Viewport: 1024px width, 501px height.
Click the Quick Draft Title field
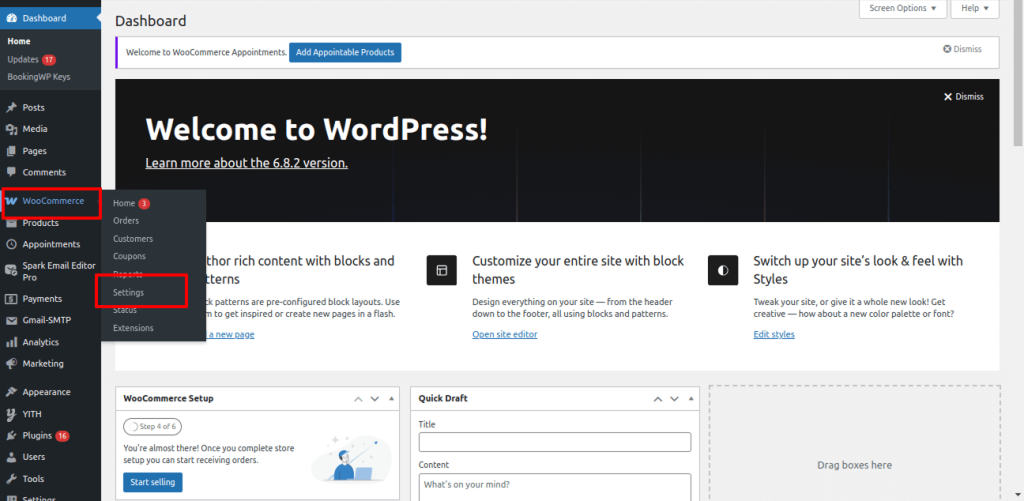[x=554, y=442]
